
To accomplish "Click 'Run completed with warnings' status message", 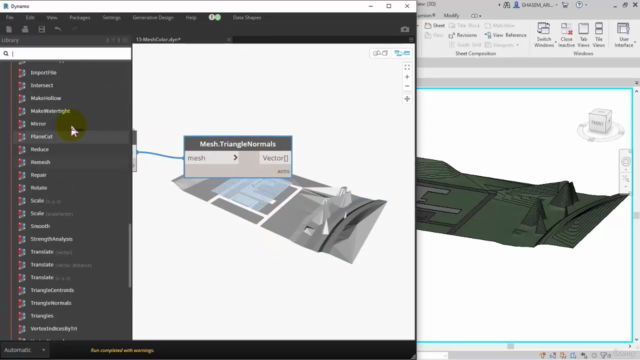I will click(122, 350).
